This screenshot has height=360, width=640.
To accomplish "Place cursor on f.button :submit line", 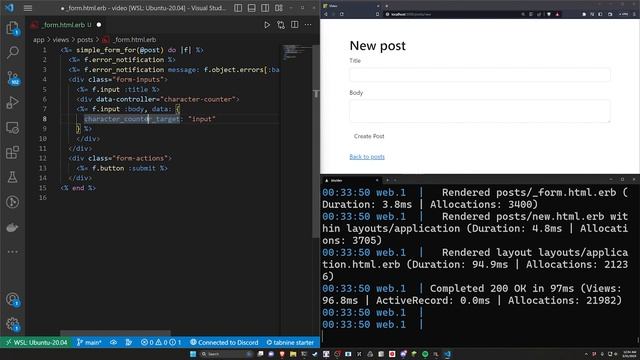I will pos(122,168).
